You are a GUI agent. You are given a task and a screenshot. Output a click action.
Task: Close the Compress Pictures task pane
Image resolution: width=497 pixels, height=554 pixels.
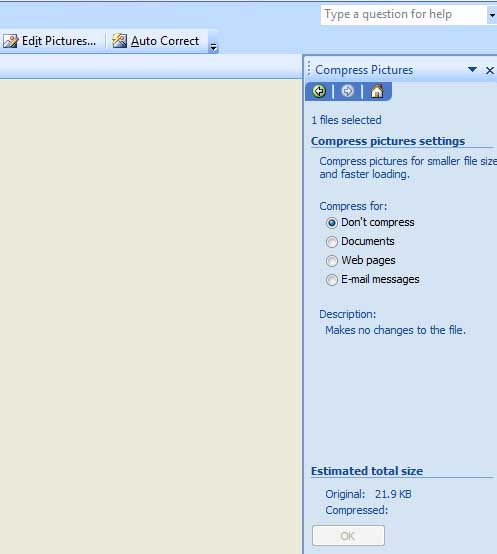[490, 70]
